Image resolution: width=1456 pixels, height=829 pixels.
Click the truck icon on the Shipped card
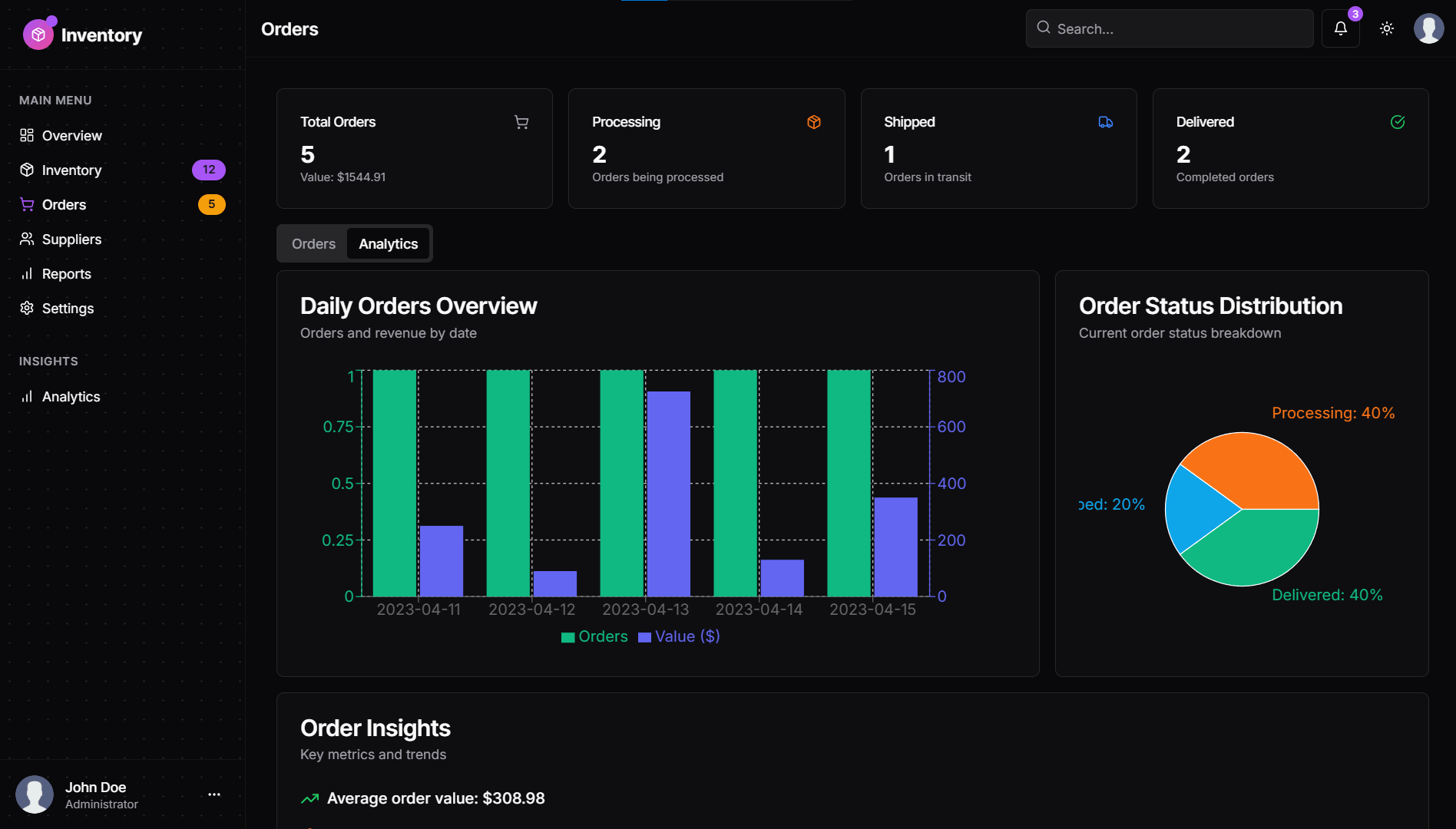1106,122
